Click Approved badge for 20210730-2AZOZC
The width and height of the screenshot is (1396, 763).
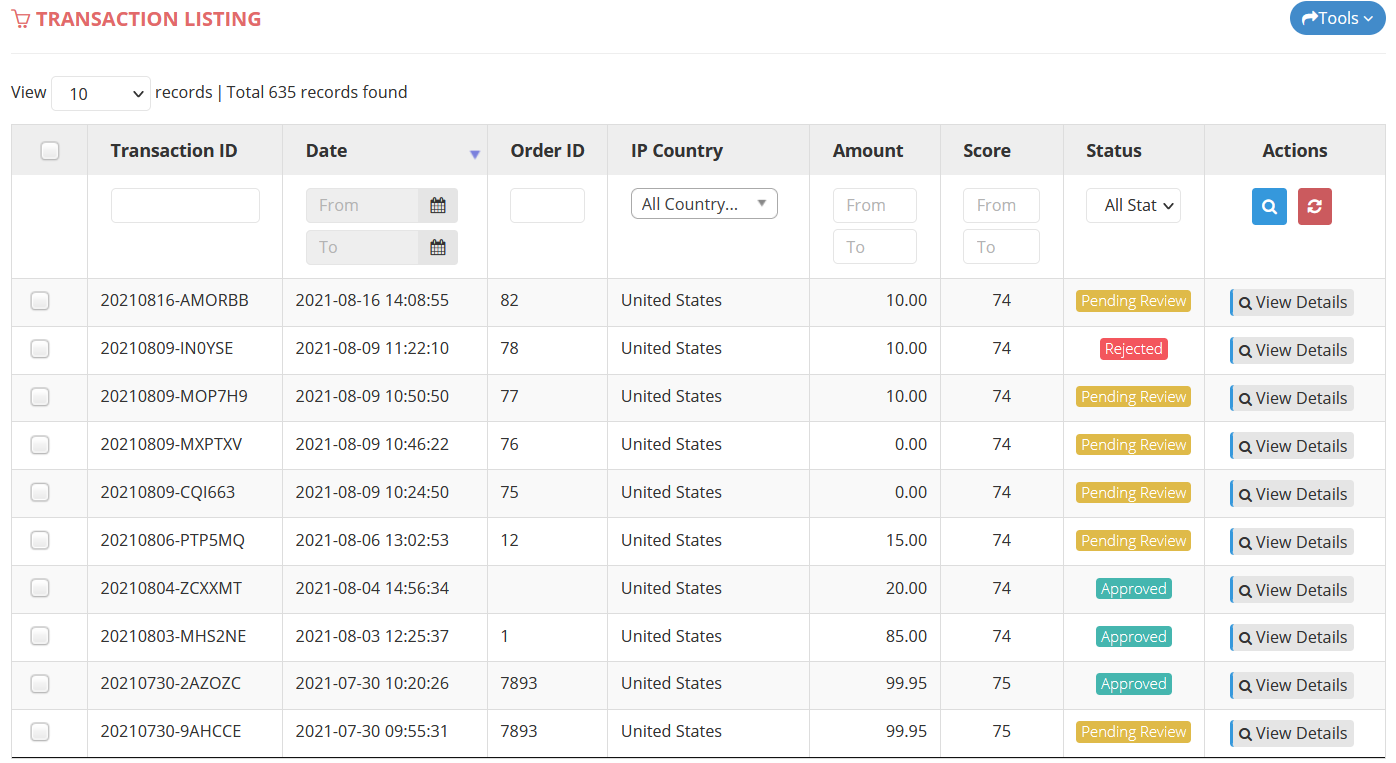[1134, 684]
